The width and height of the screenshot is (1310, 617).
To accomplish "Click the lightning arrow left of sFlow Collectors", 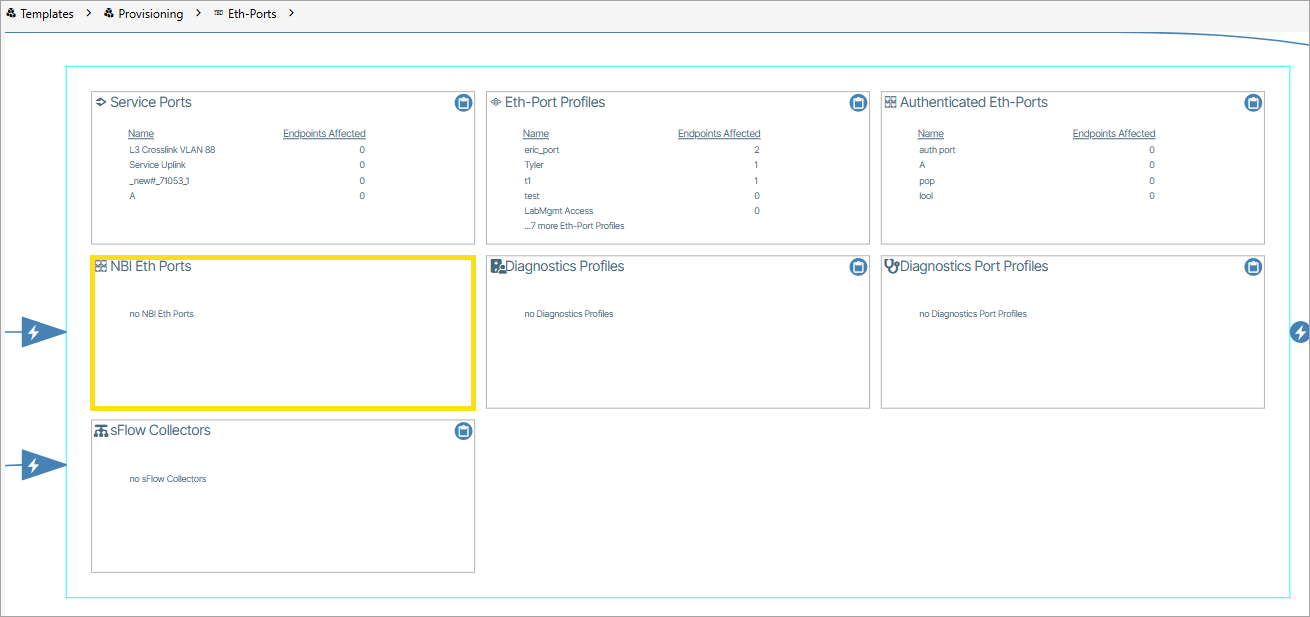I will (37, 465).
